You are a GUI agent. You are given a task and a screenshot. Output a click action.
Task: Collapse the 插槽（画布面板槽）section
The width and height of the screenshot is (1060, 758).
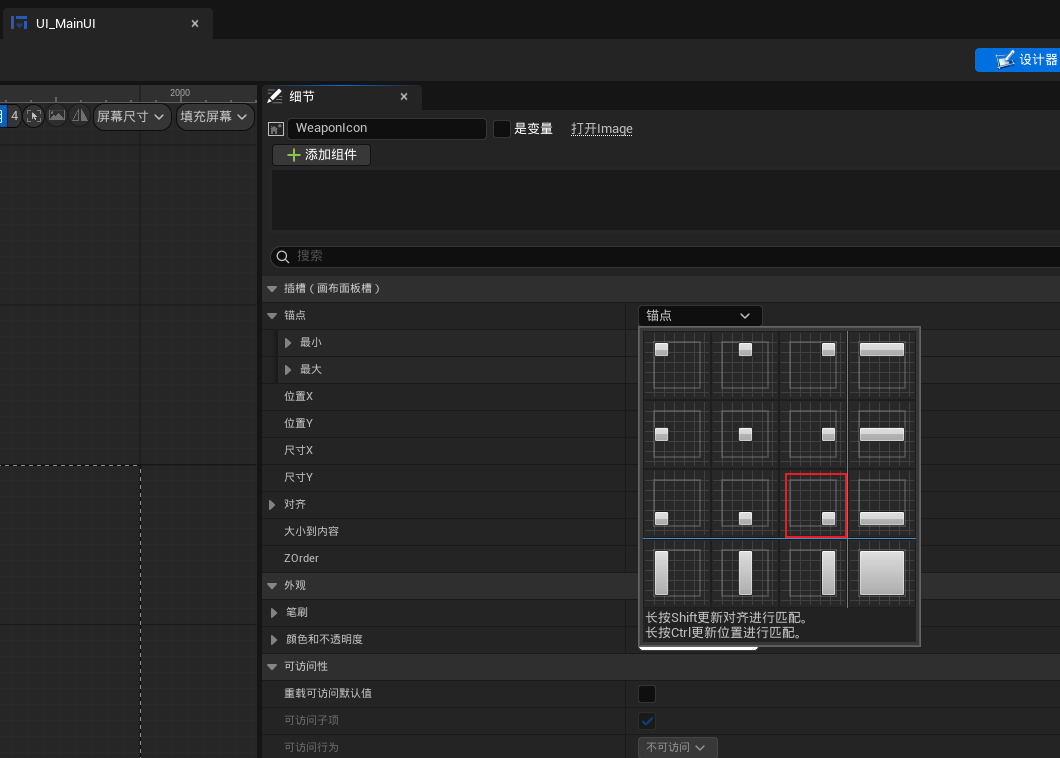point(272,289)
